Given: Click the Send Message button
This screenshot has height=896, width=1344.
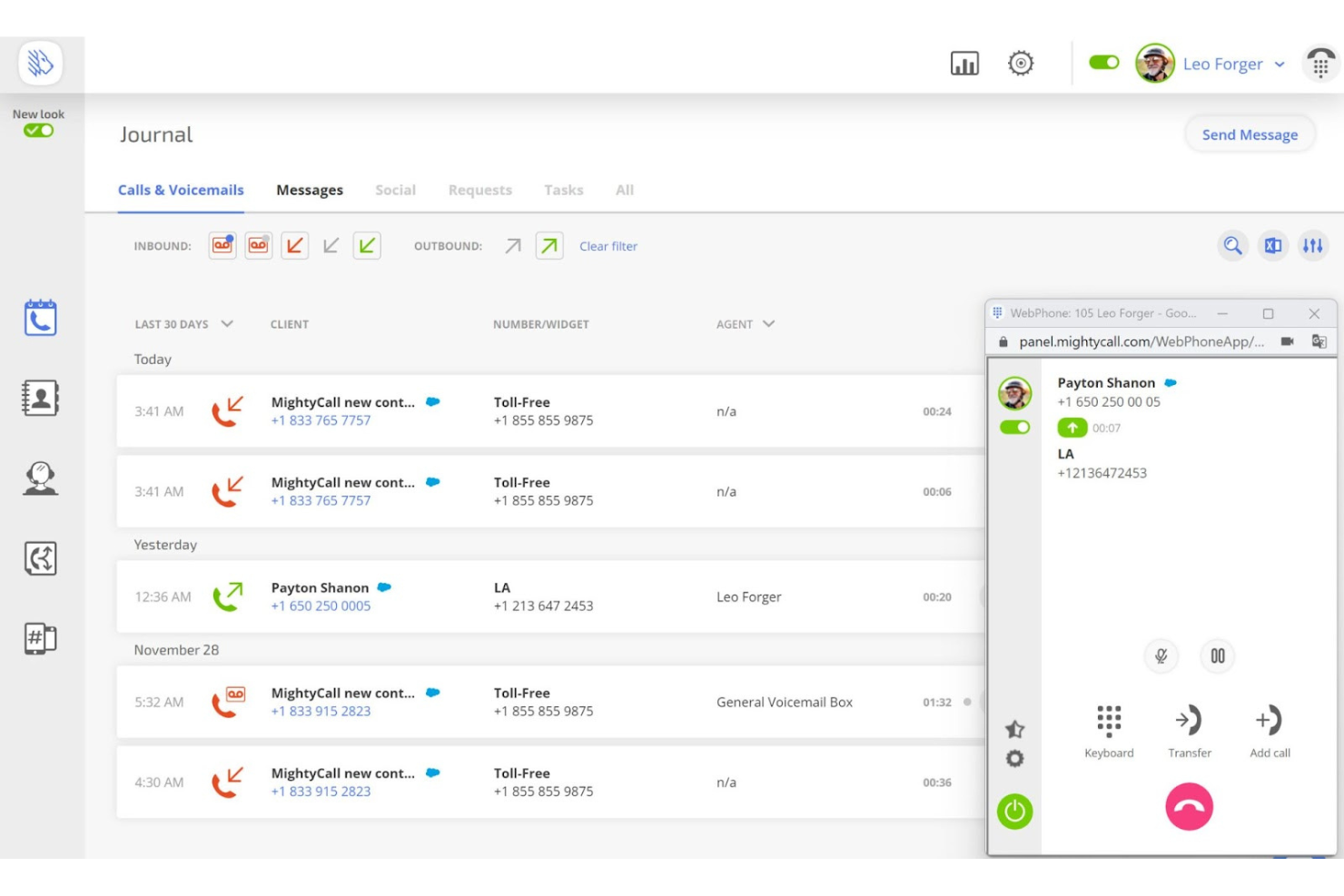Looking at the screenshot, I should [1250, 134].
